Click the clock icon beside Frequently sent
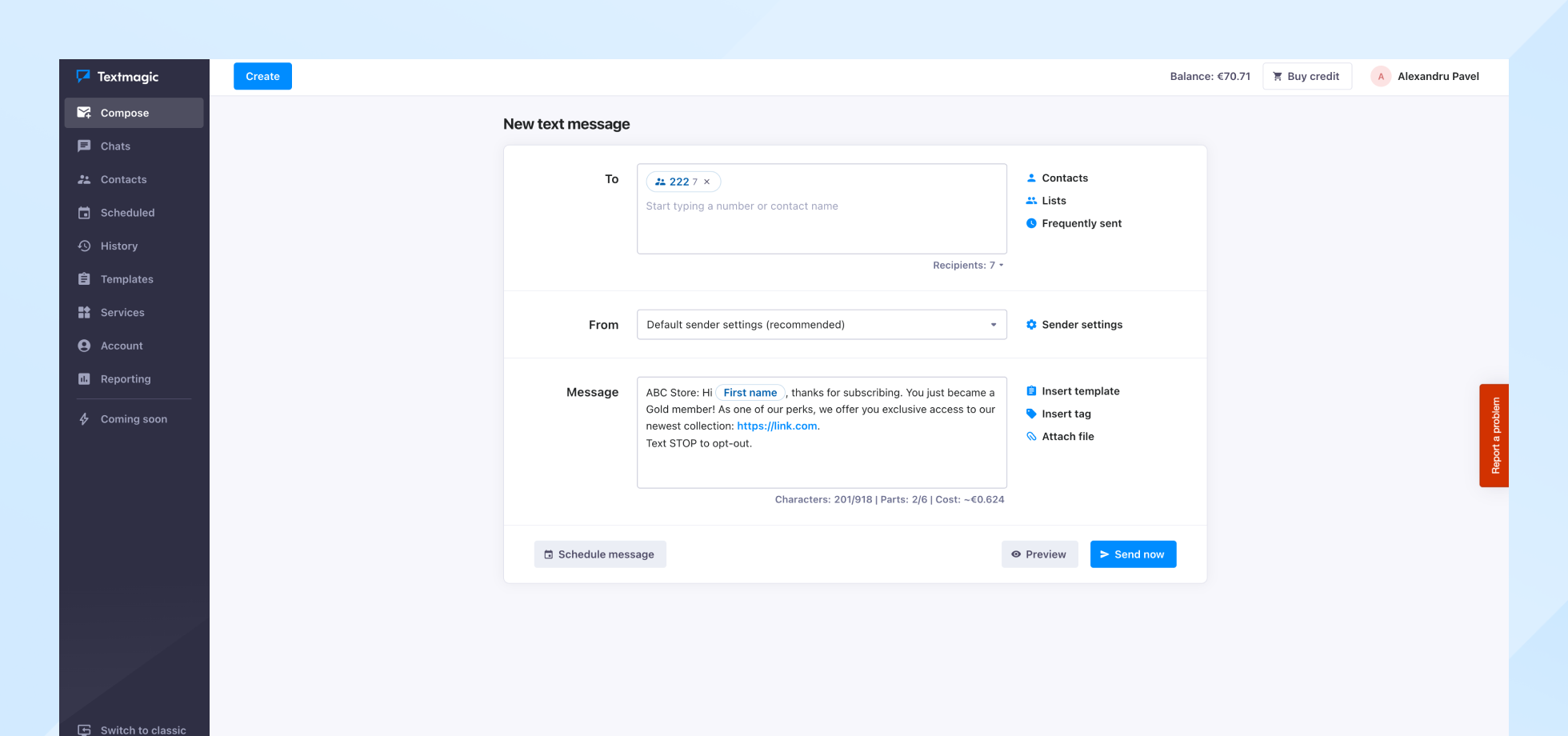 click(1031, 223)
